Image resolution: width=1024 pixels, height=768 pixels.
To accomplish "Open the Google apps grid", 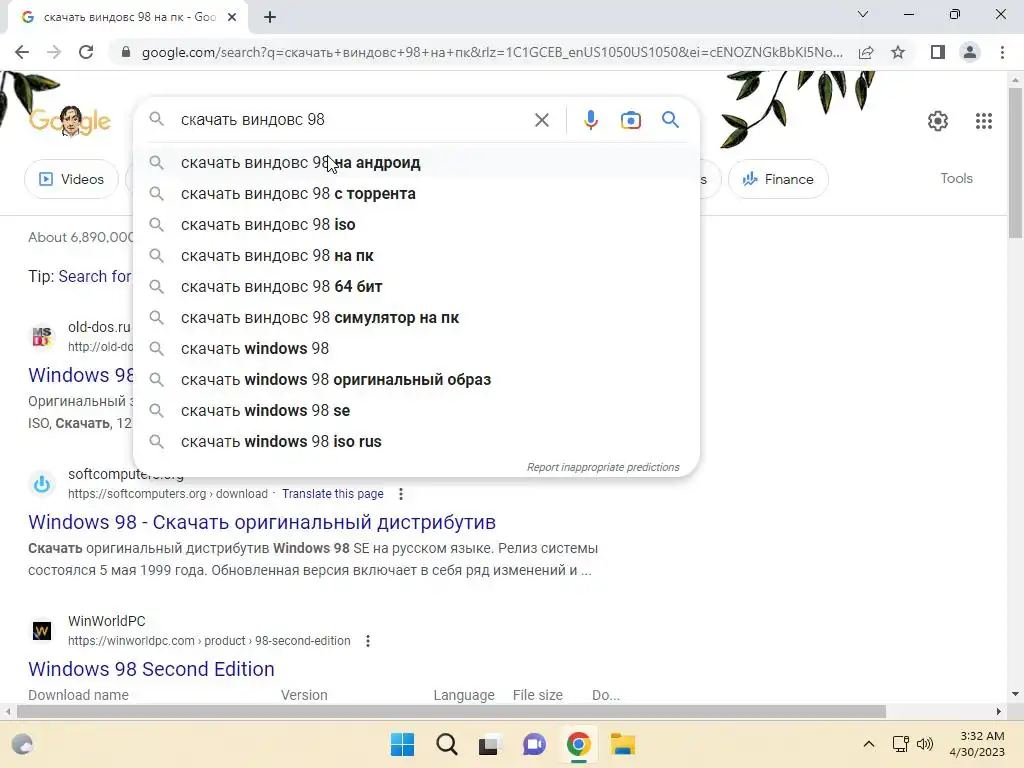I will pos(984,121).
